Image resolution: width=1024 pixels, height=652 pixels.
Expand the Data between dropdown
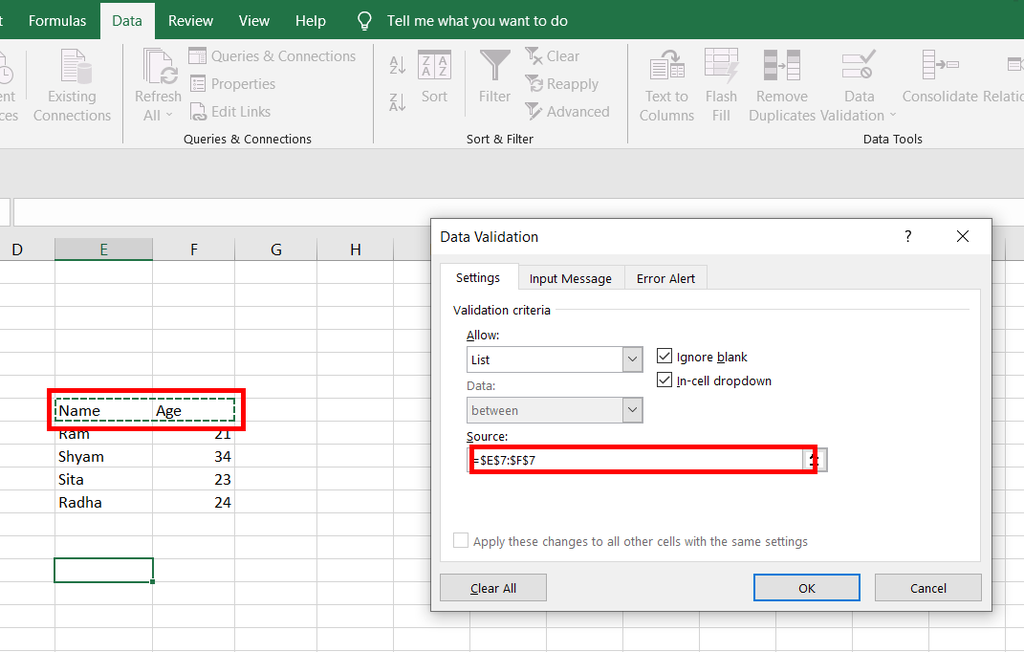(x=632, y=410)
